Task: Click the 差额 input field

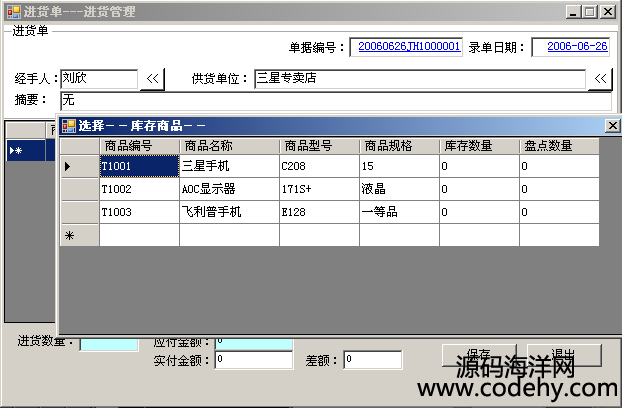Action: click(x=372, y=360)
